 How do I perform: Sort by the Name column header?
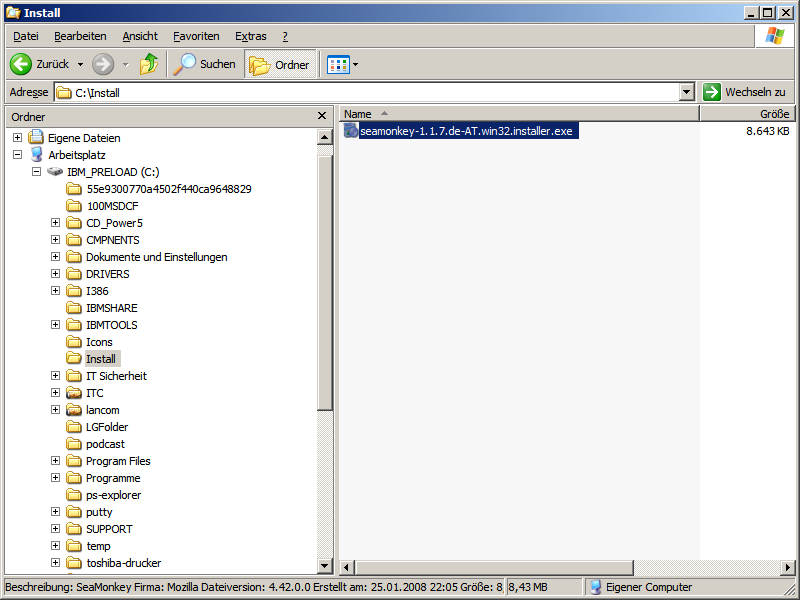[x=519, y=114]
